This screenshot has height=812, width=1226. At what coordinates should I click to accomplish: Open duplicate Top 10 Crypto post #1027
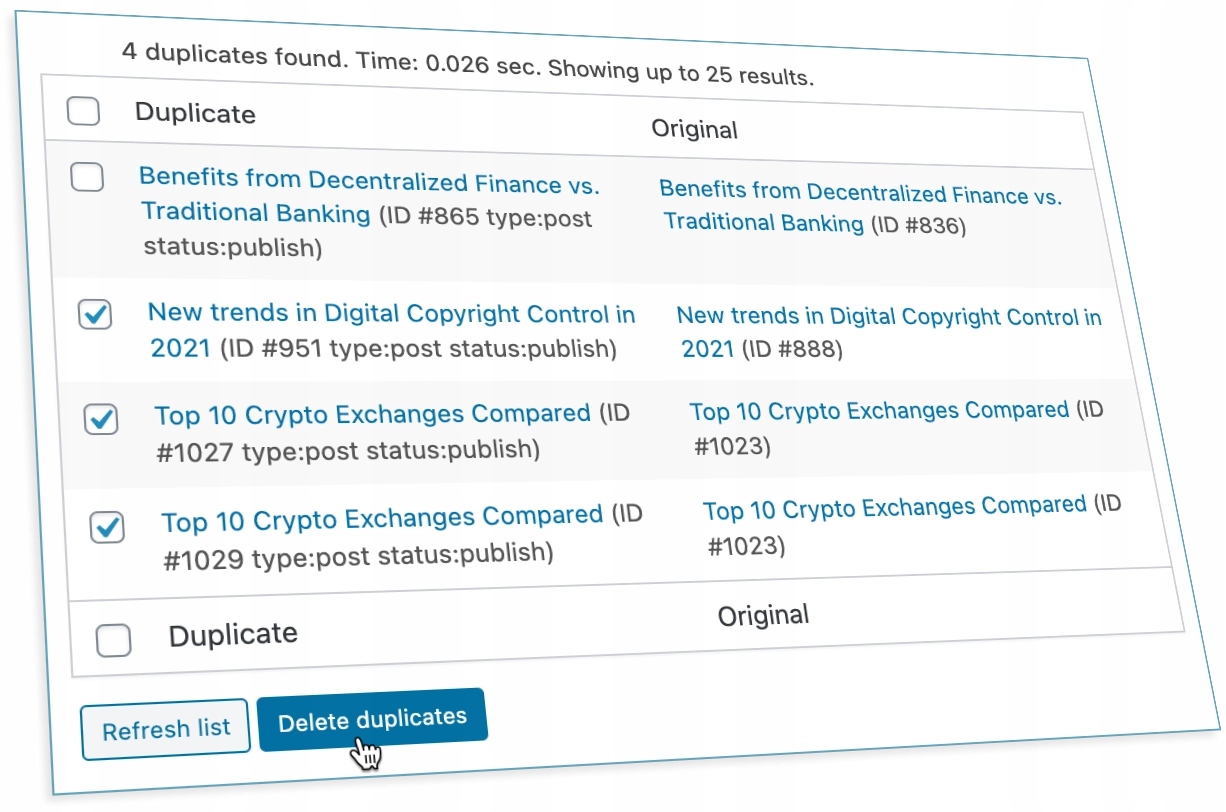[x=372, y=414]
